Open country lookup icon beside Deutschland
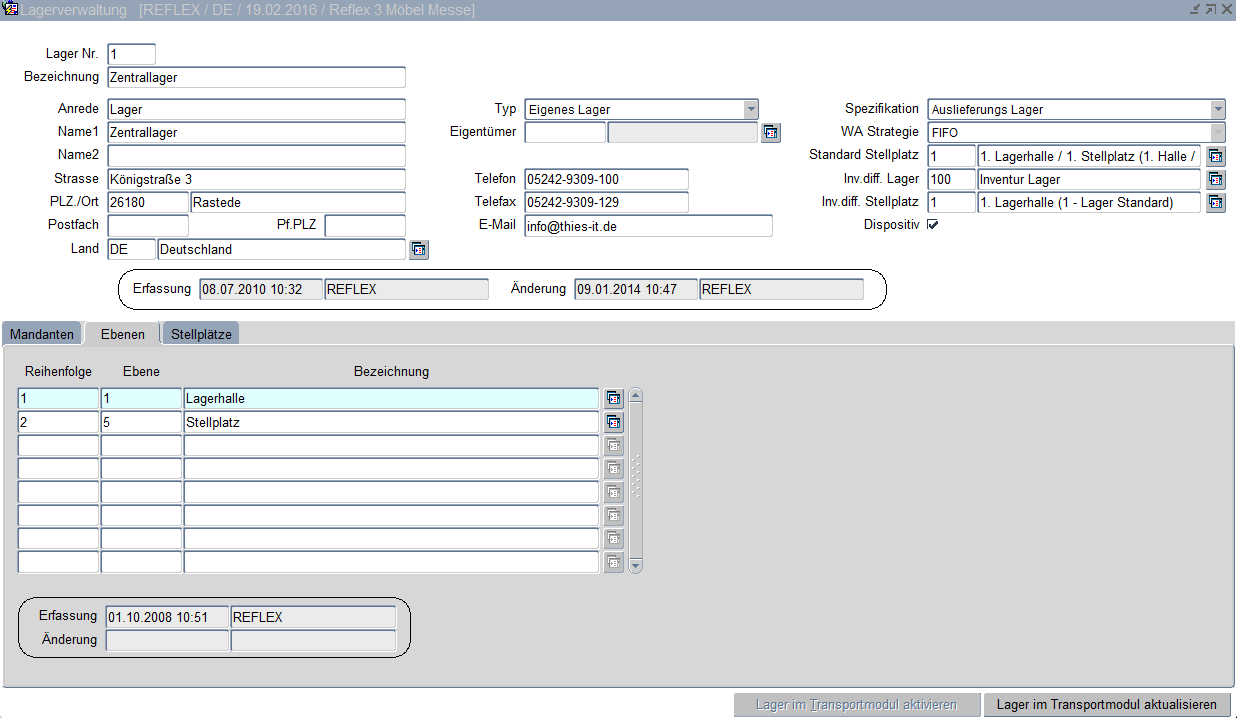The height and width of the screenshot is (718, 1237). [419, 250]
